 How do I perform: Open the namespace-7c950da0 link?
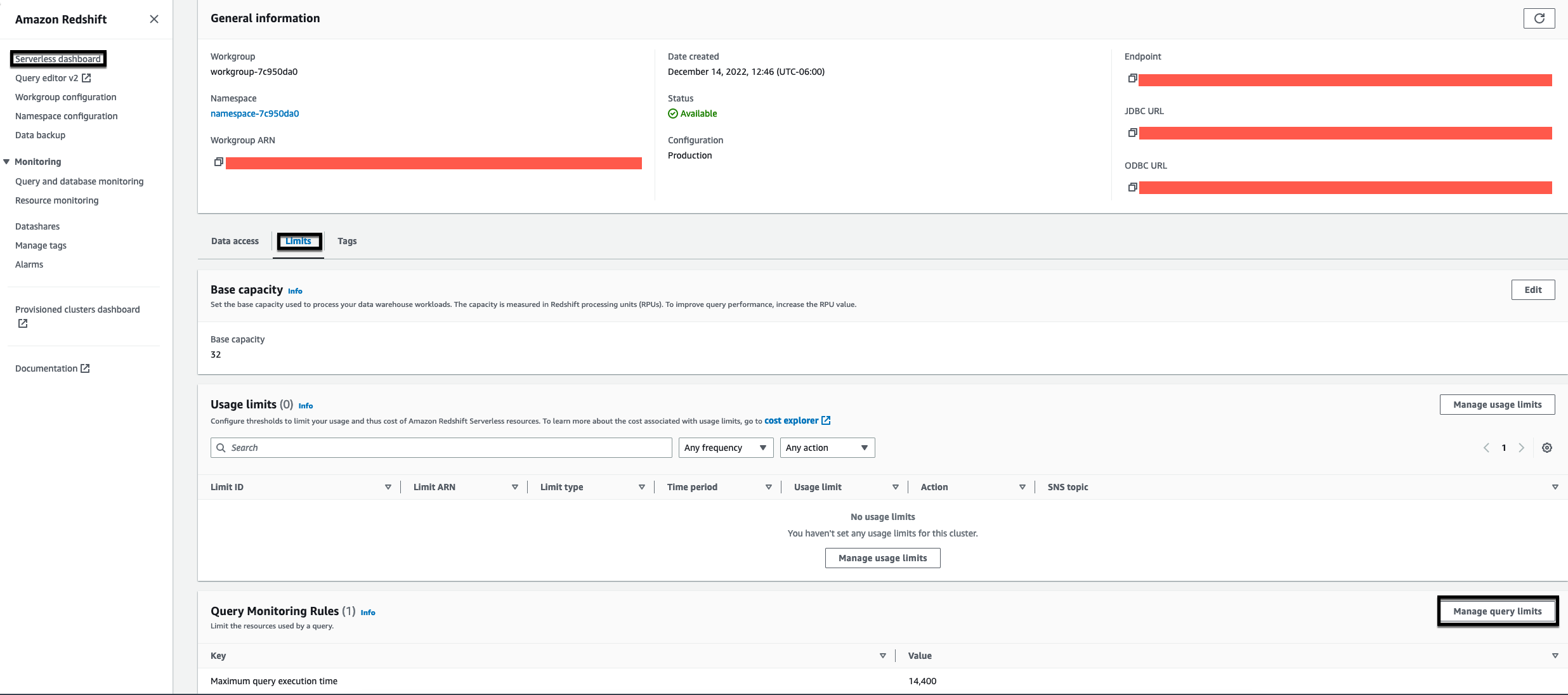pos(254,114)
